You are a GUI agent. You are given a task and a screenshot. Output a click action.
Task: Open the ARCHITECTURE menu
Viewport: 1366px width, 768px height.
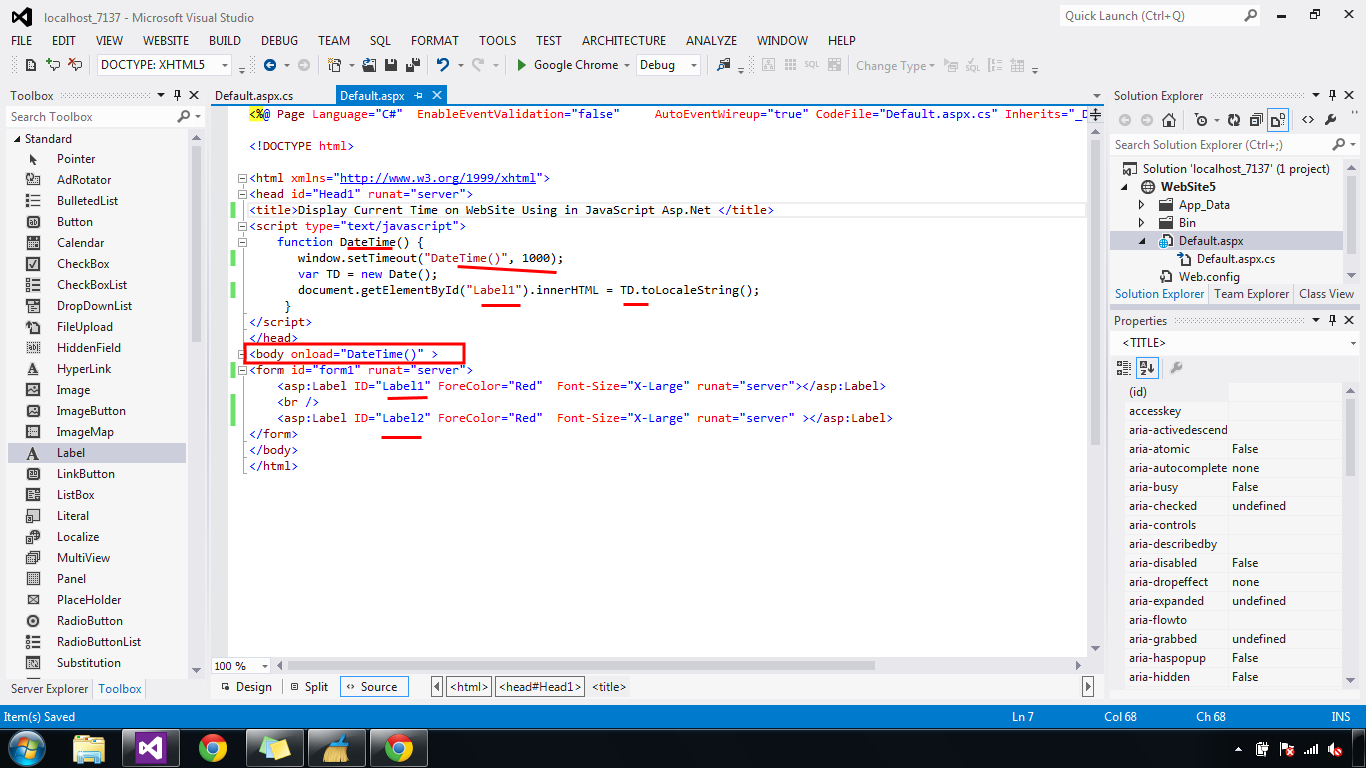[x=623, y=40]
